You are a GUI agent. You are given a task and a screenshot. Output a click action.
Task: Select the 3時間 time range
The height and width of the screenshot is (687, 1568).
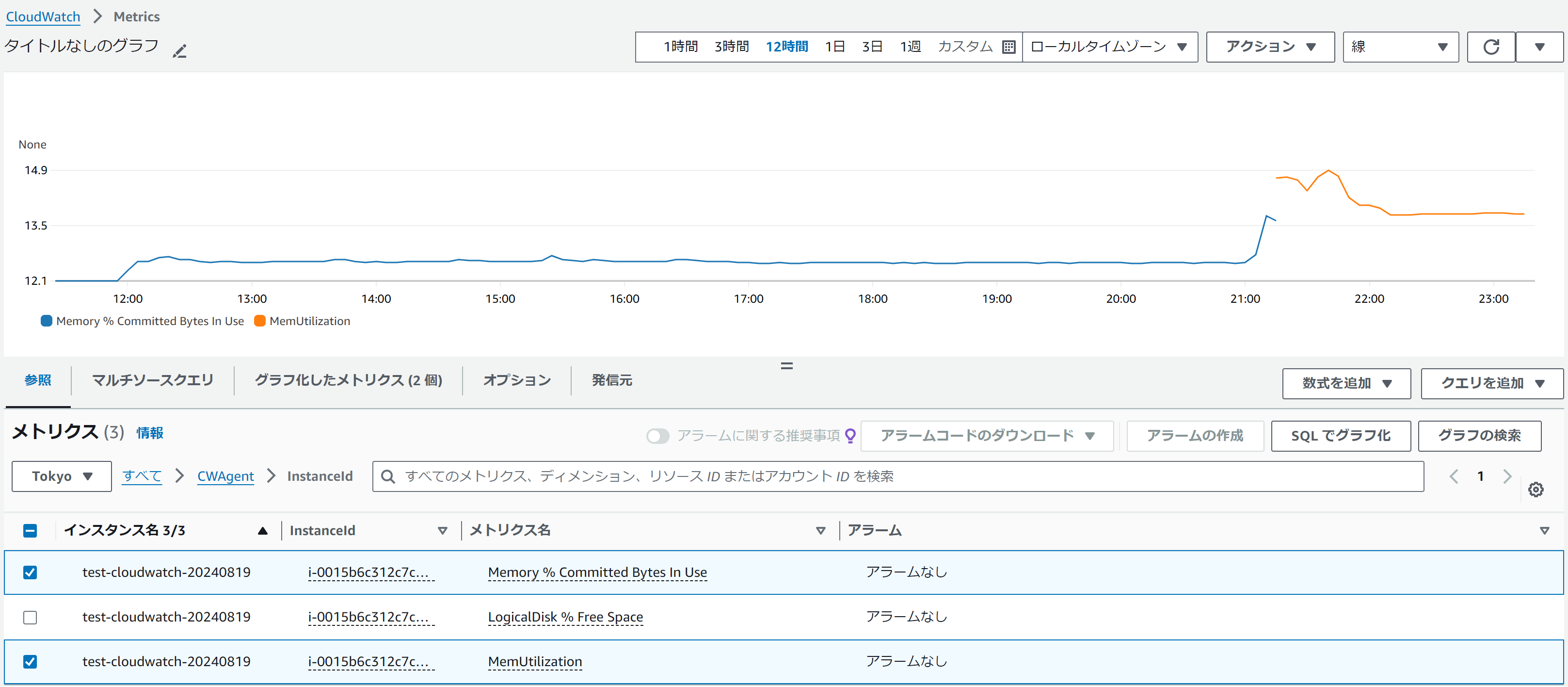point(731,47)
